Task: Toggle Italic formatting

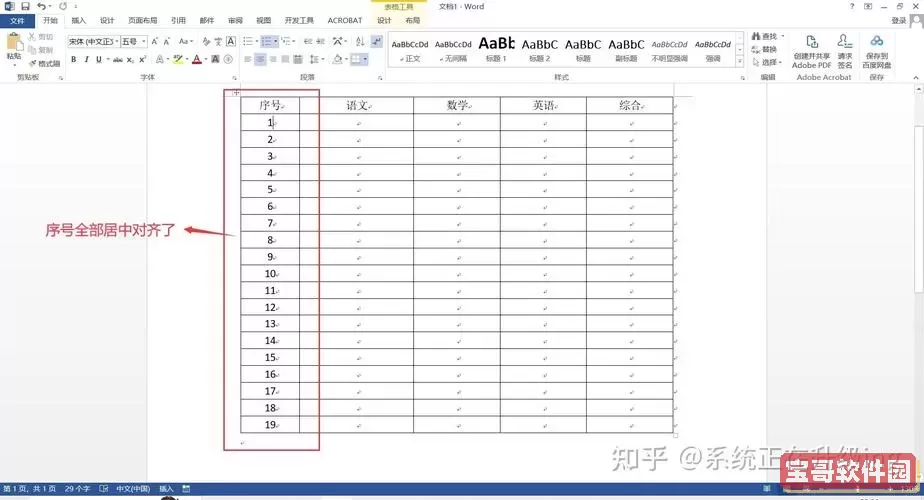Action: click(x=86, y=60)
